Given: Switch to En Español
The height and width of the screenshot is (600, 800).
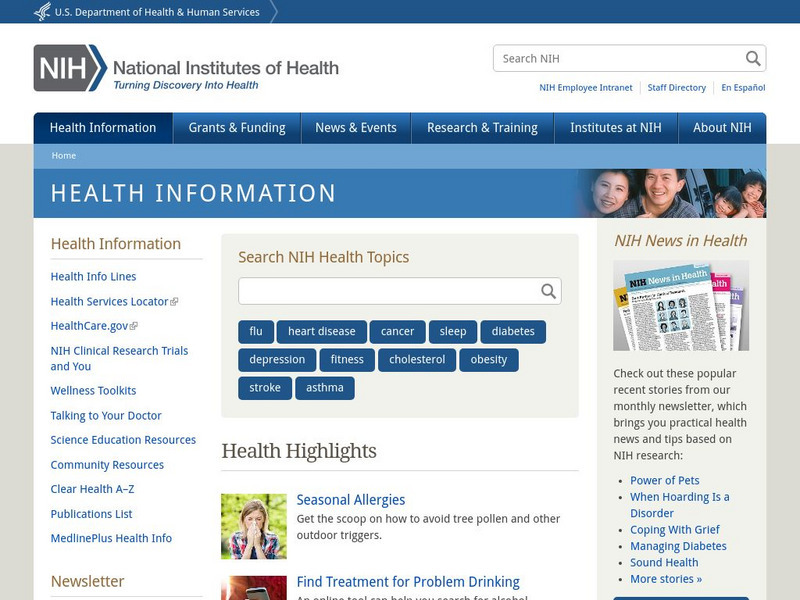Looking at the screenshot, I should pyautogui.click(x=743, y=88).
